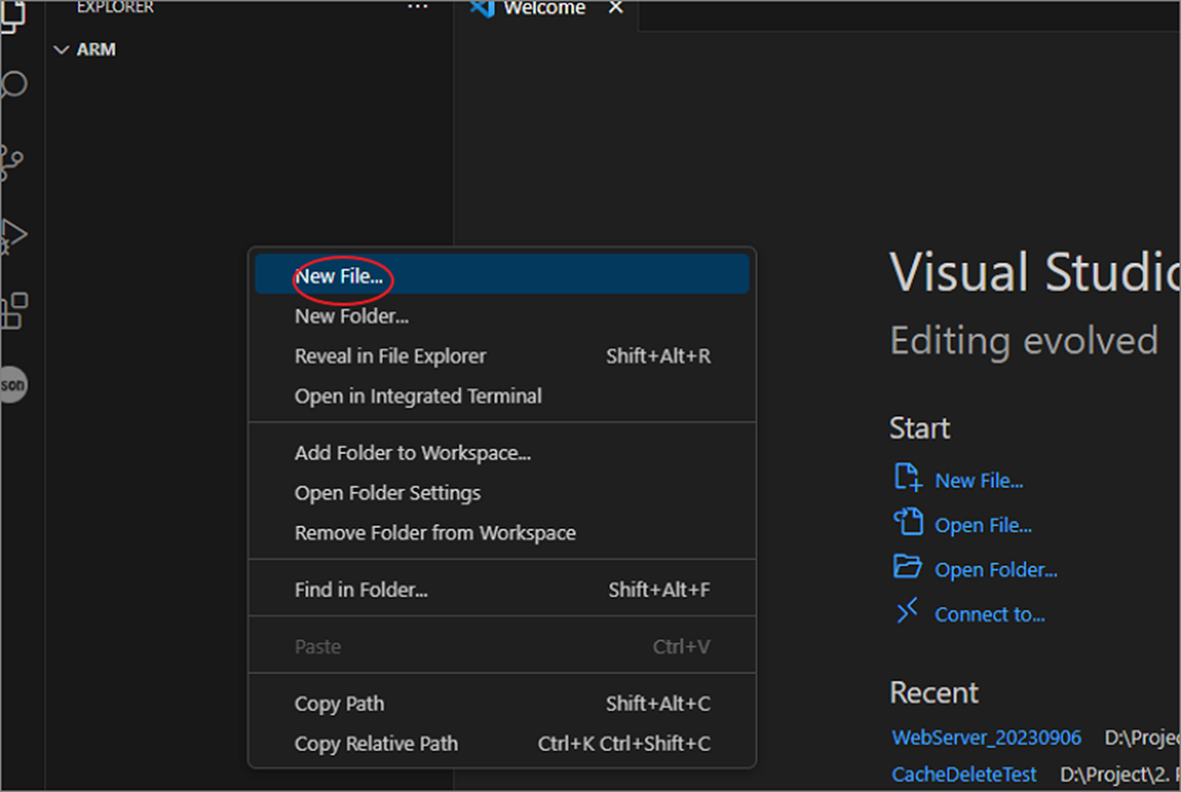
Task: Choose Copy Relative Path menu entry
Action: coord(502,744)
